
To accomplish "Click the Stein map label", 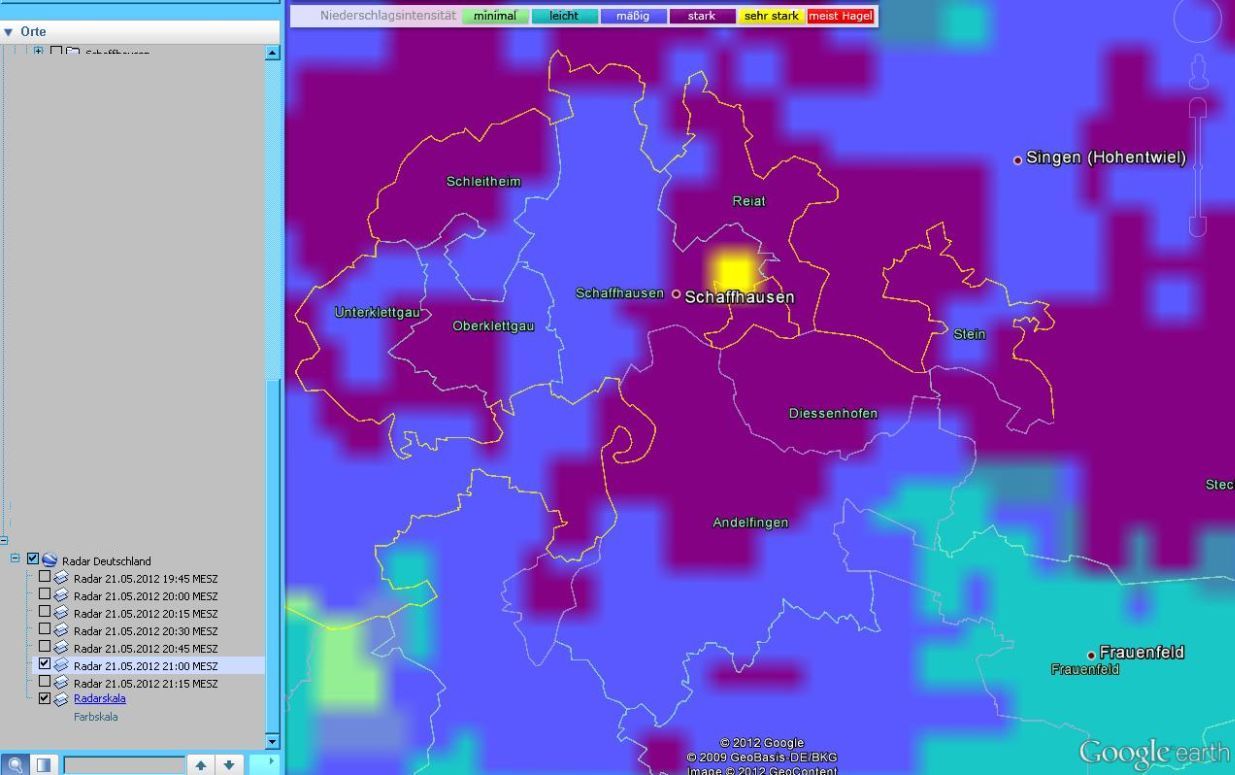I will click(x=969, y=334).
